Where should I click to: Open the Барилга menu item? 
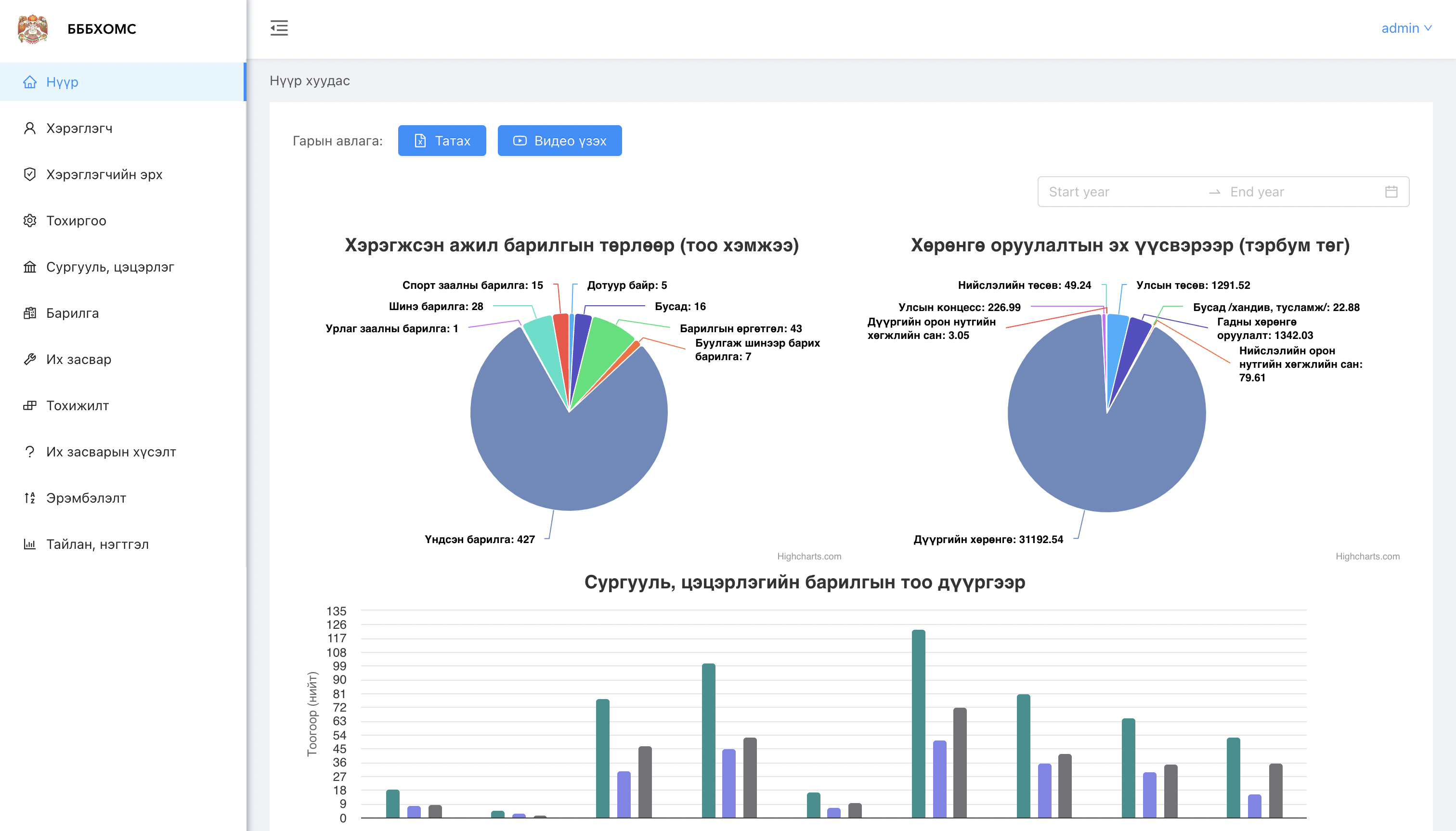pos(73,313)
